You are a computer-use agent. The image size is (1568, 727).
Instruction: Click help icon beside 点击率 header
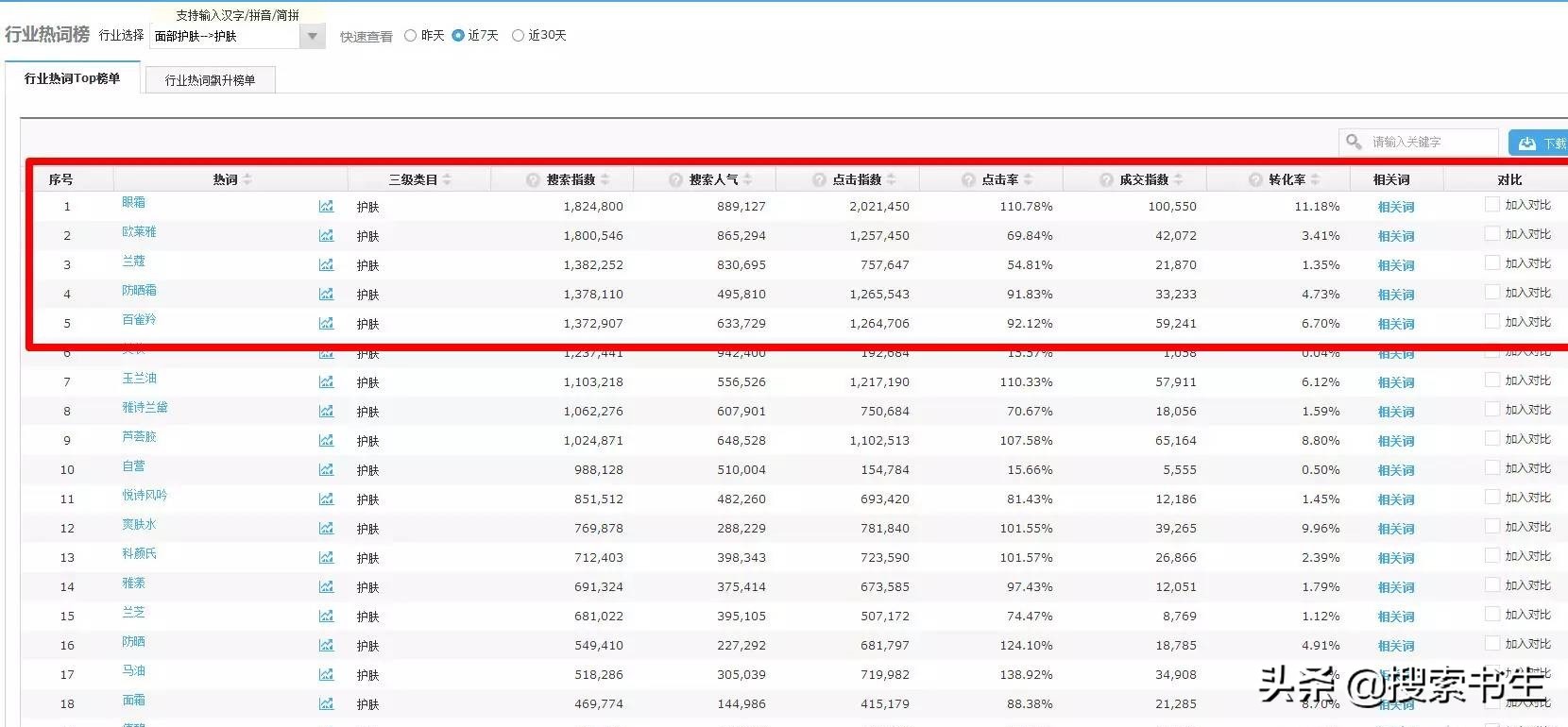(968, 179)
